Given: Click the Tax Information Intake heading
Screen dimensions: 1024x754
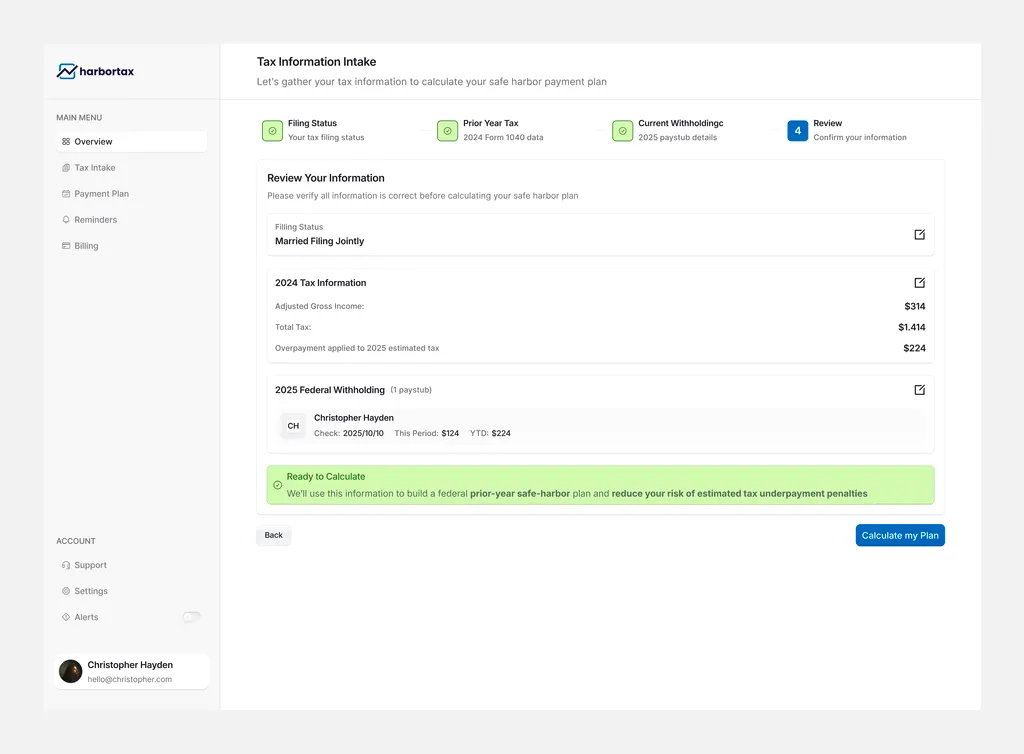Looking at the screenshot, I should 316,62.
